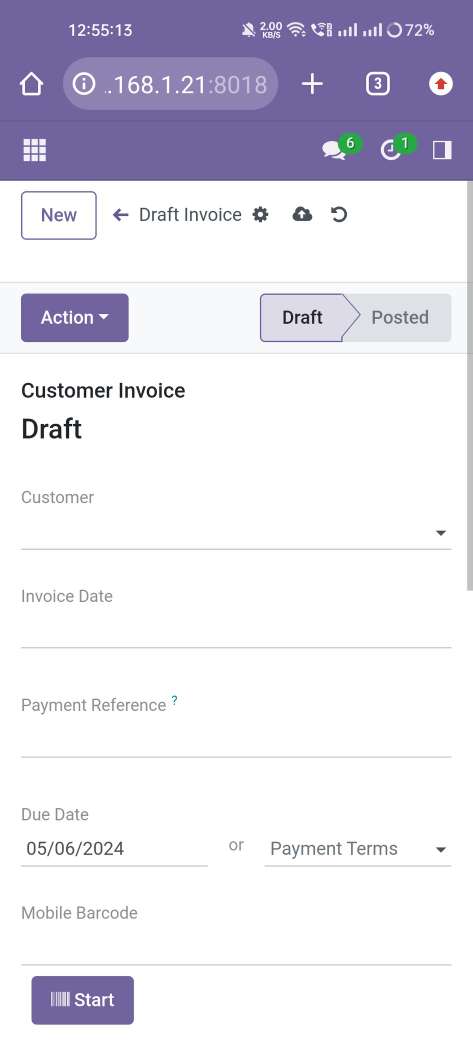
Task: Open the chat messages icon with badge 6
Action: [x=334, y=150]
